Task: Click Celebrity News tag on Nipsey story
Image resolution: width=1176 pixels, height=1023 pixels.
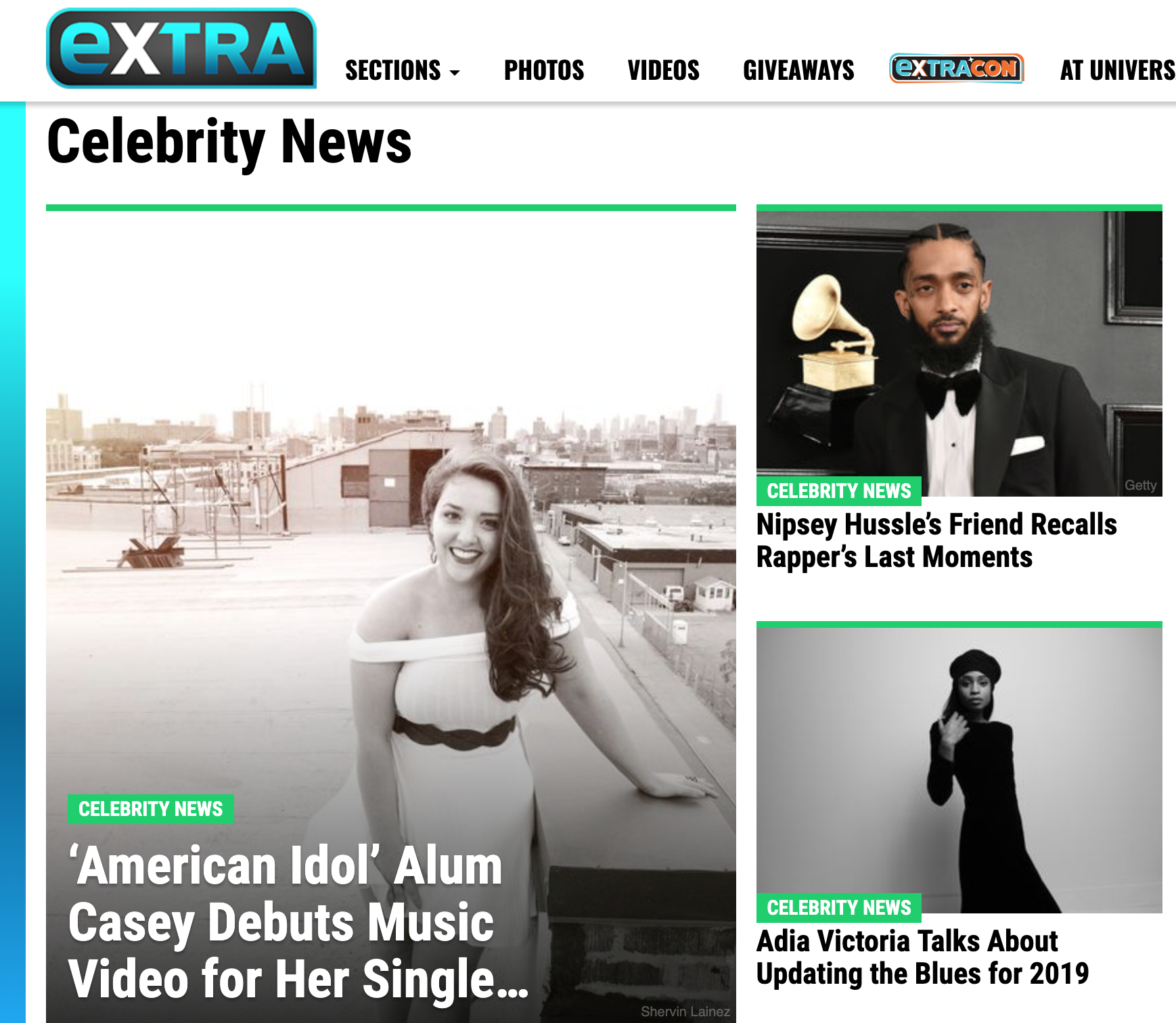Action: point(839,491)
